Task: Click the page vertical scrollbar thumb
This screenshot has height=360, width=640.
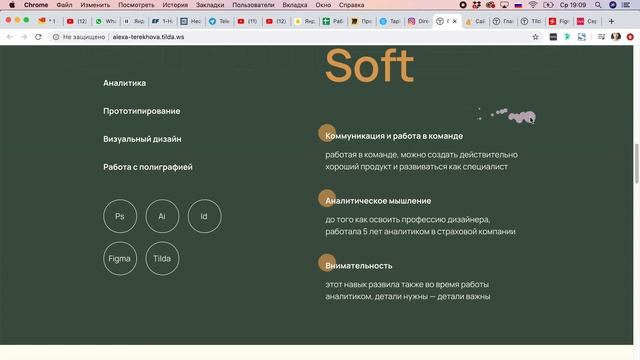Action: click(x=637, y=163)
